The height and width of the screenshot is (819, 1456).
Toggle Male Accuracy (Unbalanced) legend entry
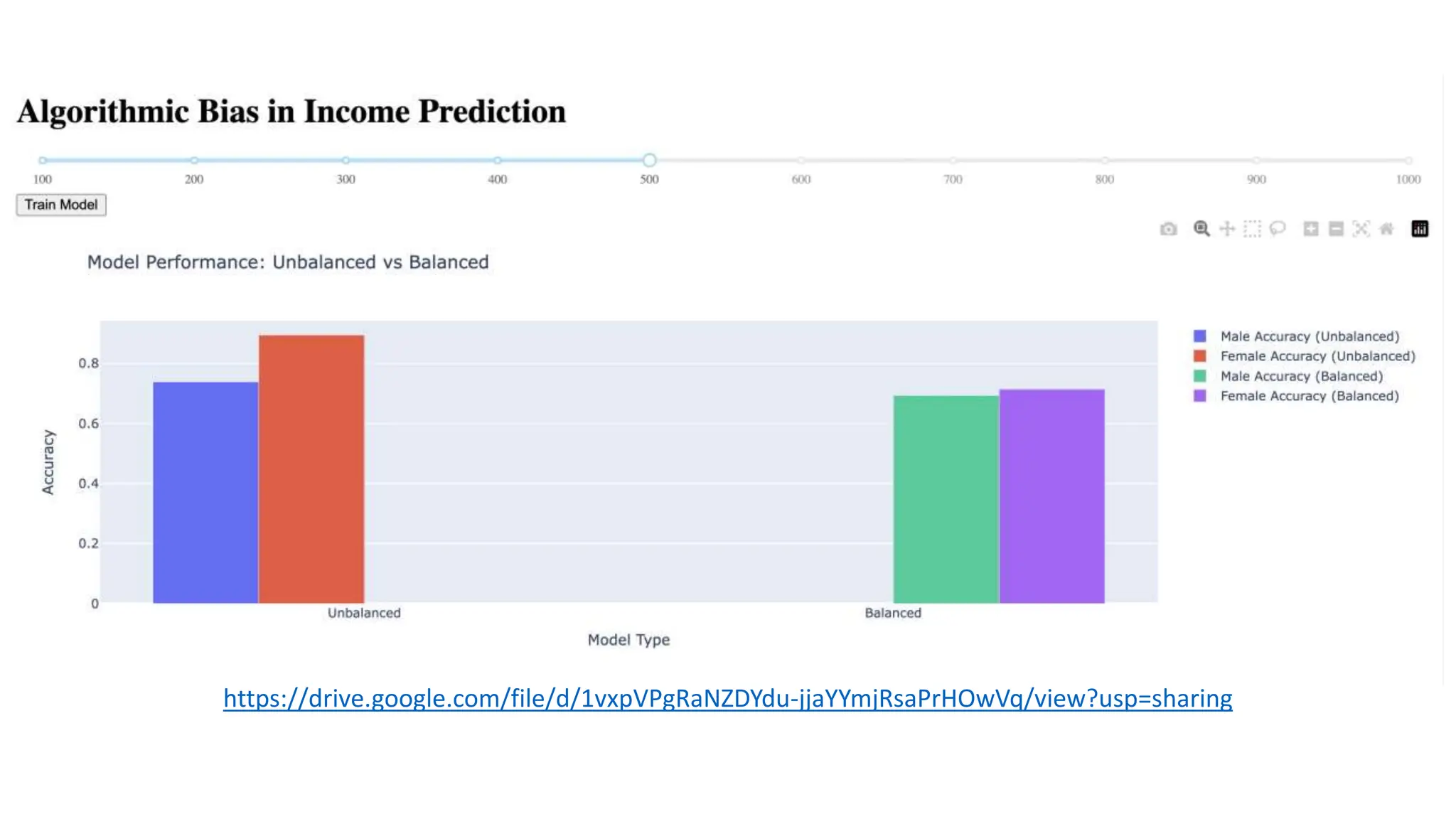pyautogui.click(x=1309, y=336)
